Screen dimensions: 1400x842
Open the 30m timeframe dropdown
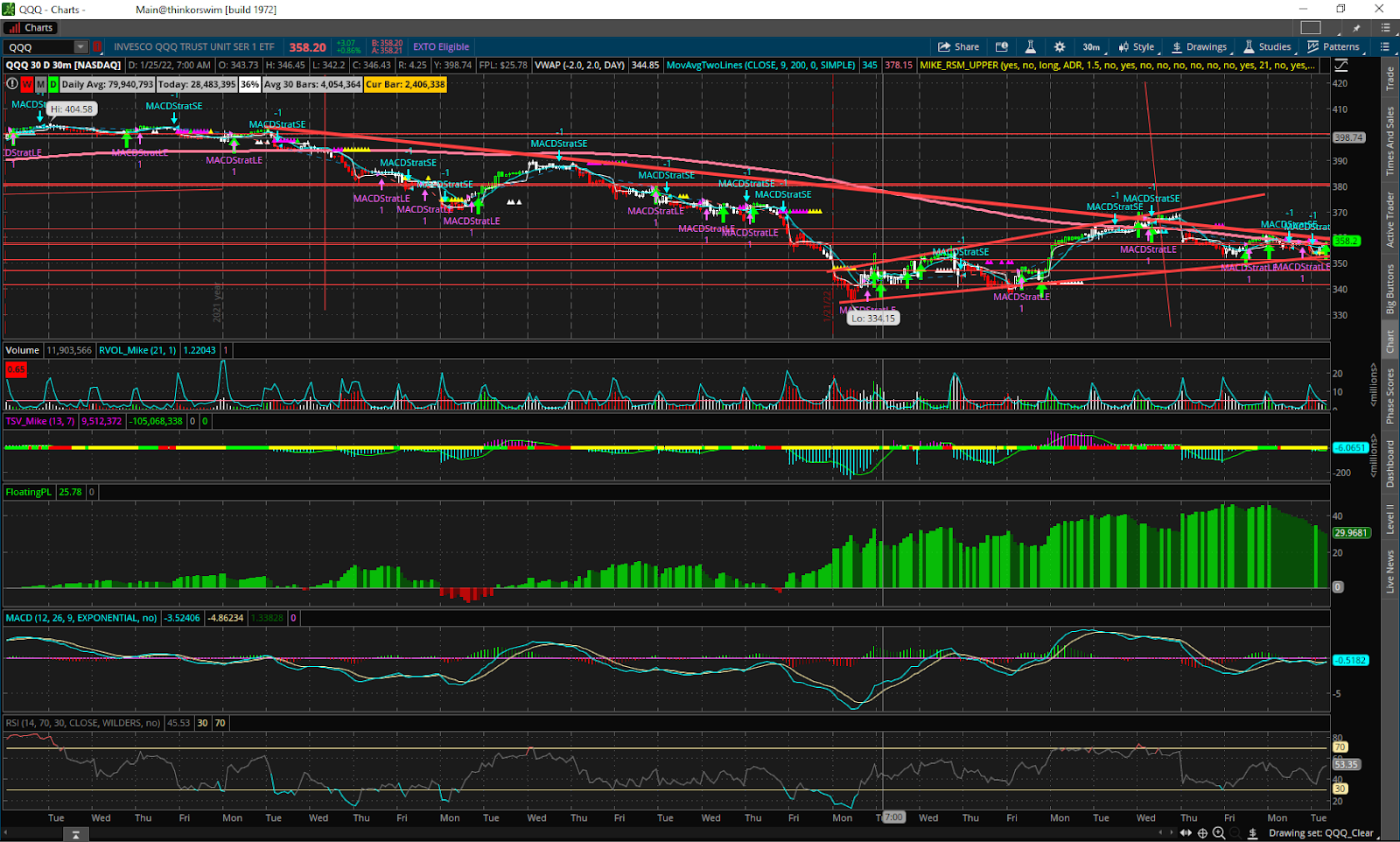point(1090,46)
